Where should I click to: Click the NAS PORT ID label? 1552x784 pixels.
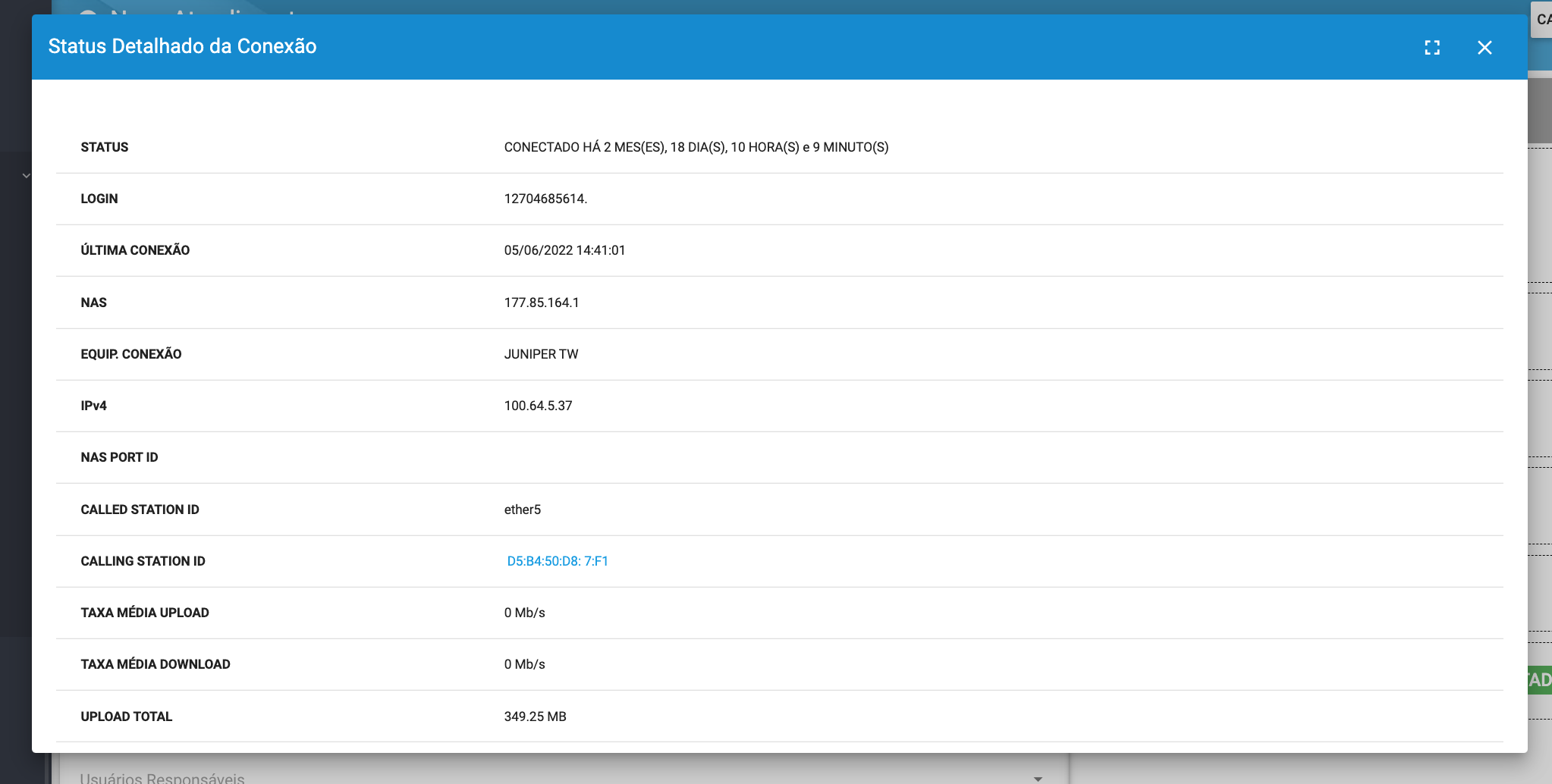[119, 457]
